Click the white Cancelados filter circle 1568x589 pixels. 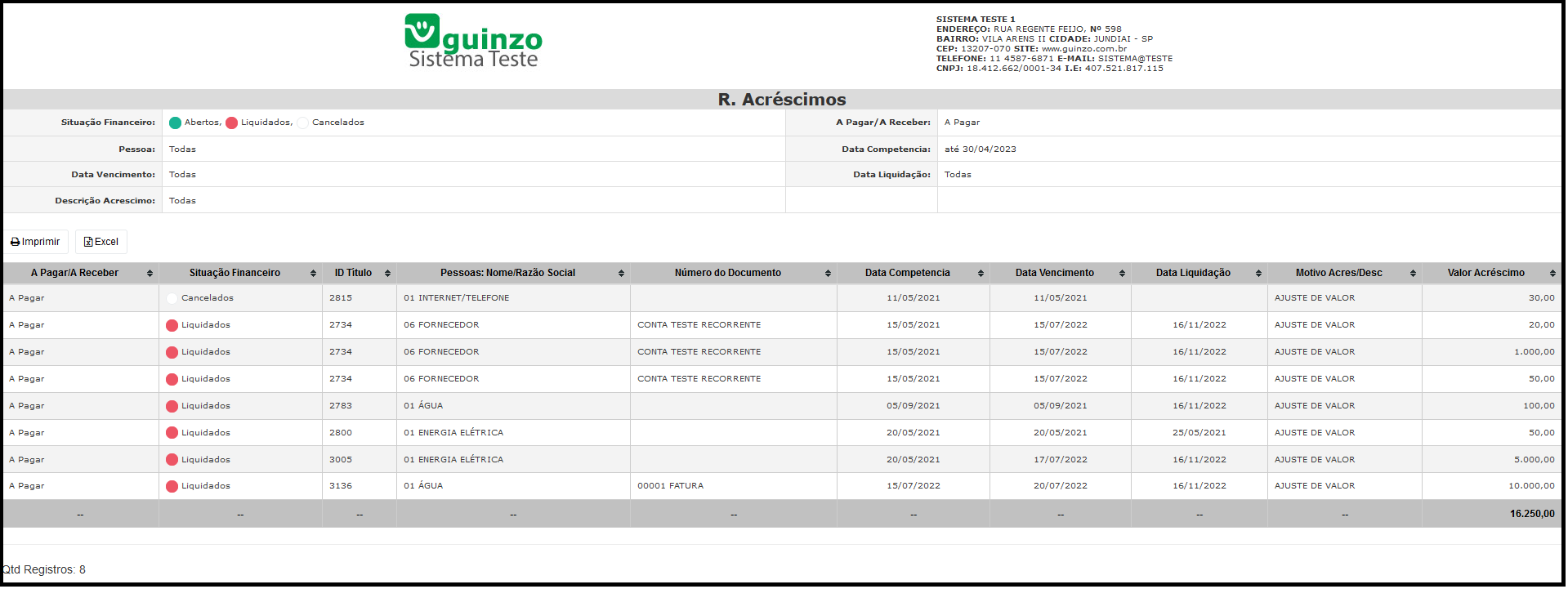click(303, 123)
